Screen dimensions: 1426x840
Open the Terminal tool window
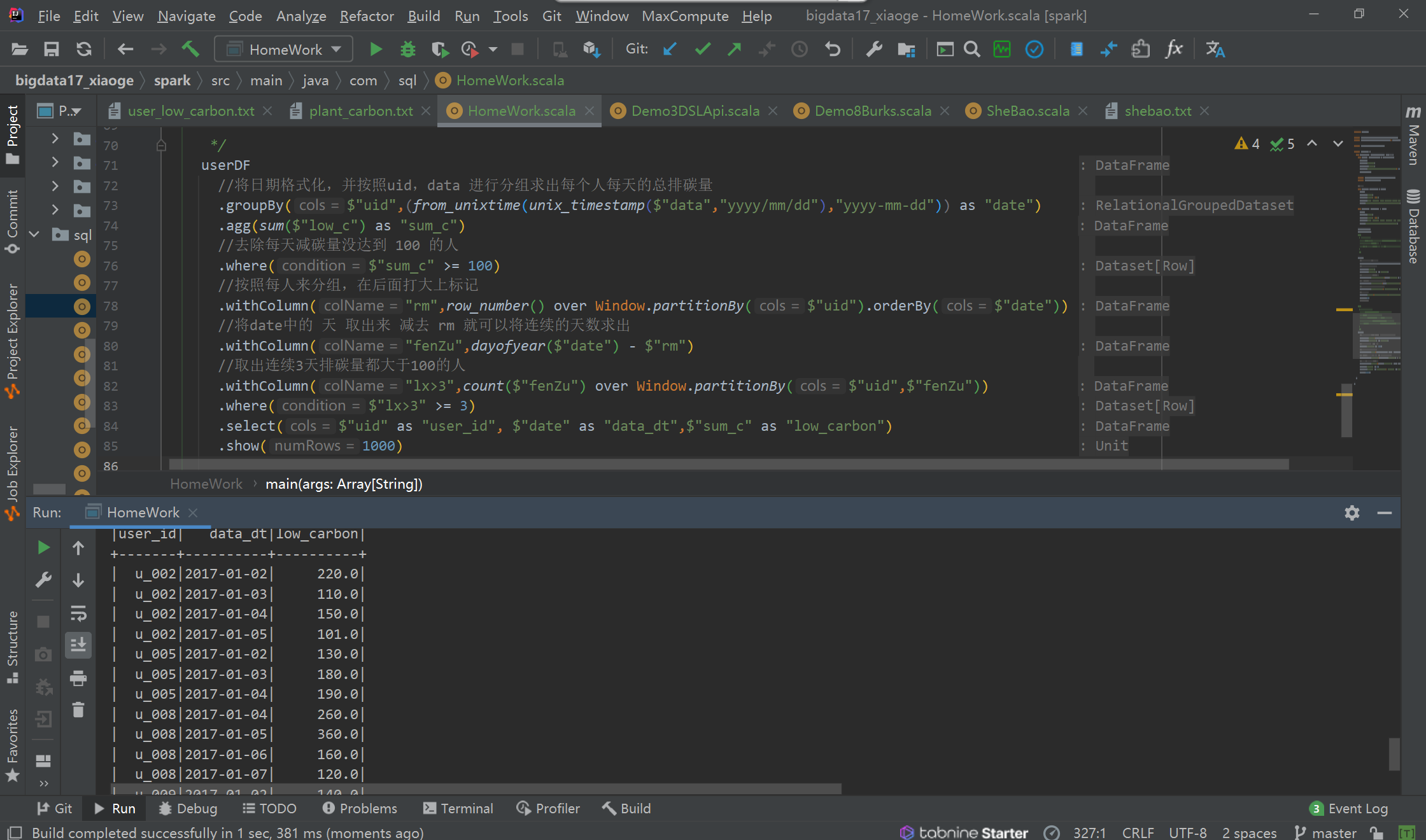(x=458, y=808)
